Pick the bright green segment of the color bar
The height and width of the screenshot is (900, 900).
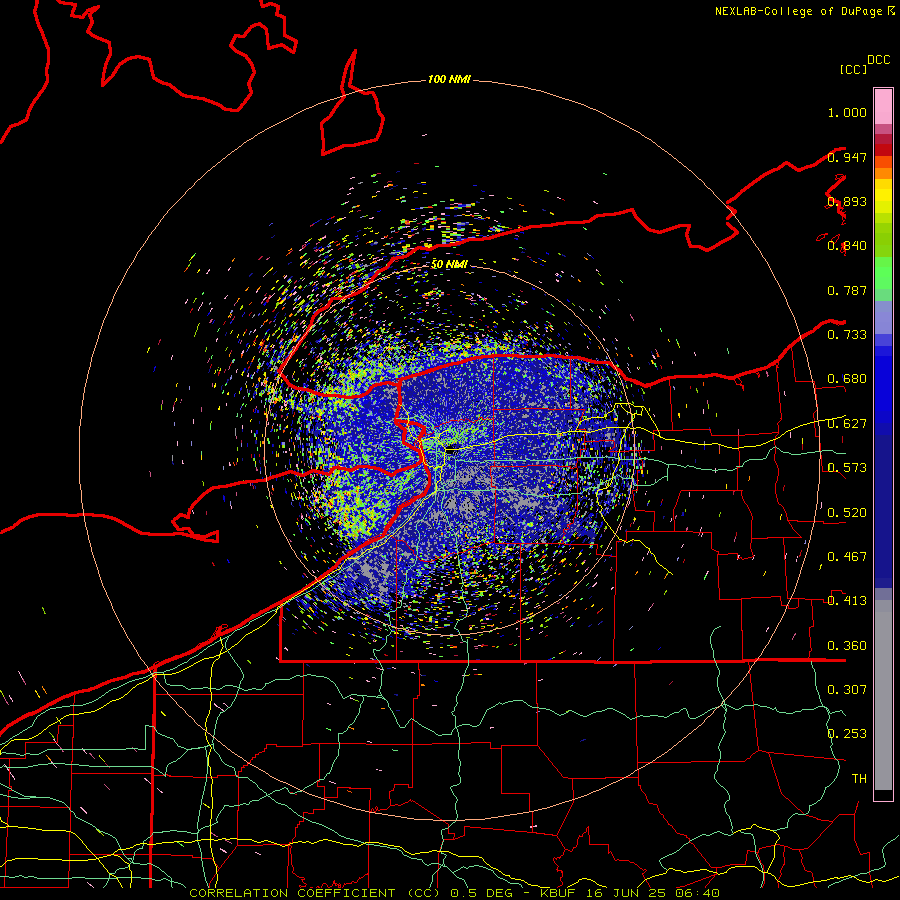[x=883, y=273]
